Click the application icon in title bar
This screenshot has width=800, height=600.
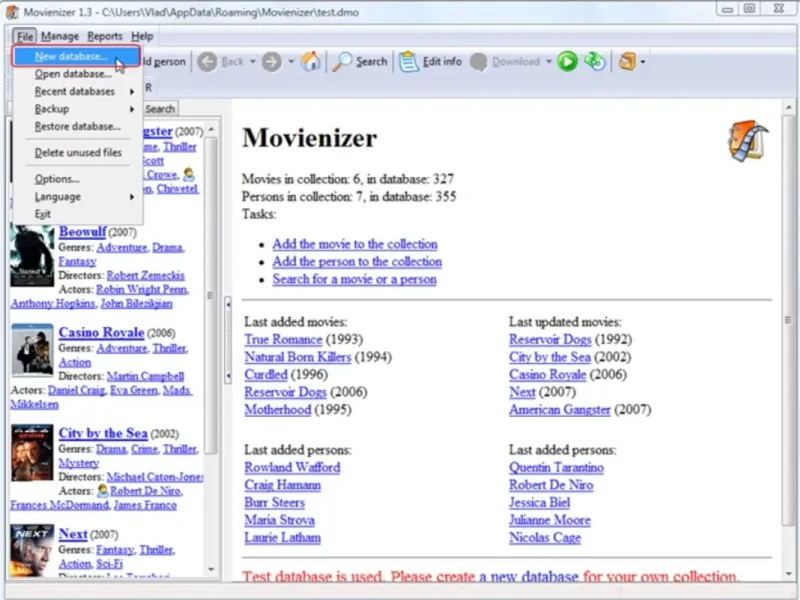click(12, 12)
